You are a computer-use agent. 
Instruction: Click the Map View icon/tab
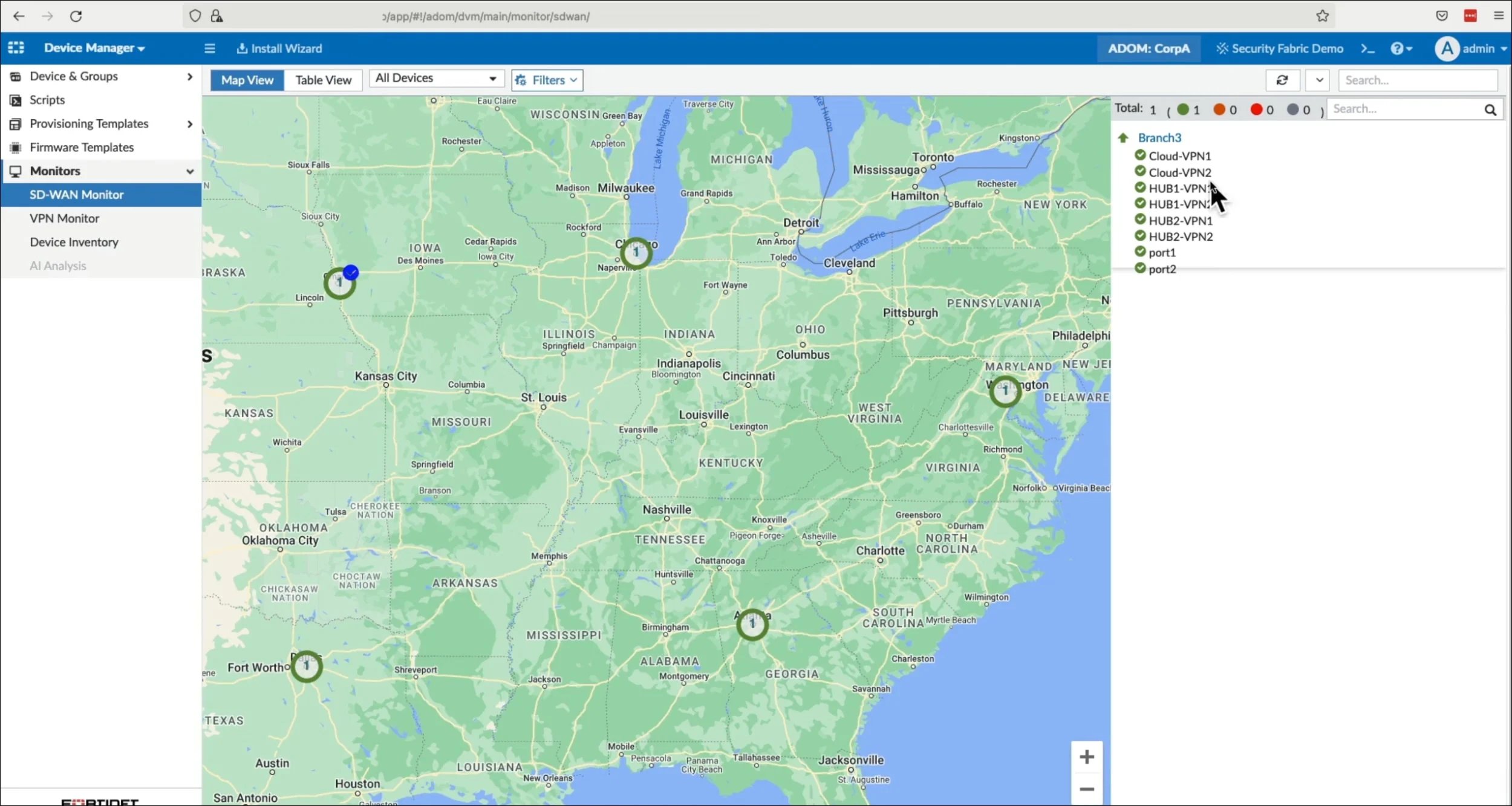pos(247,79)
